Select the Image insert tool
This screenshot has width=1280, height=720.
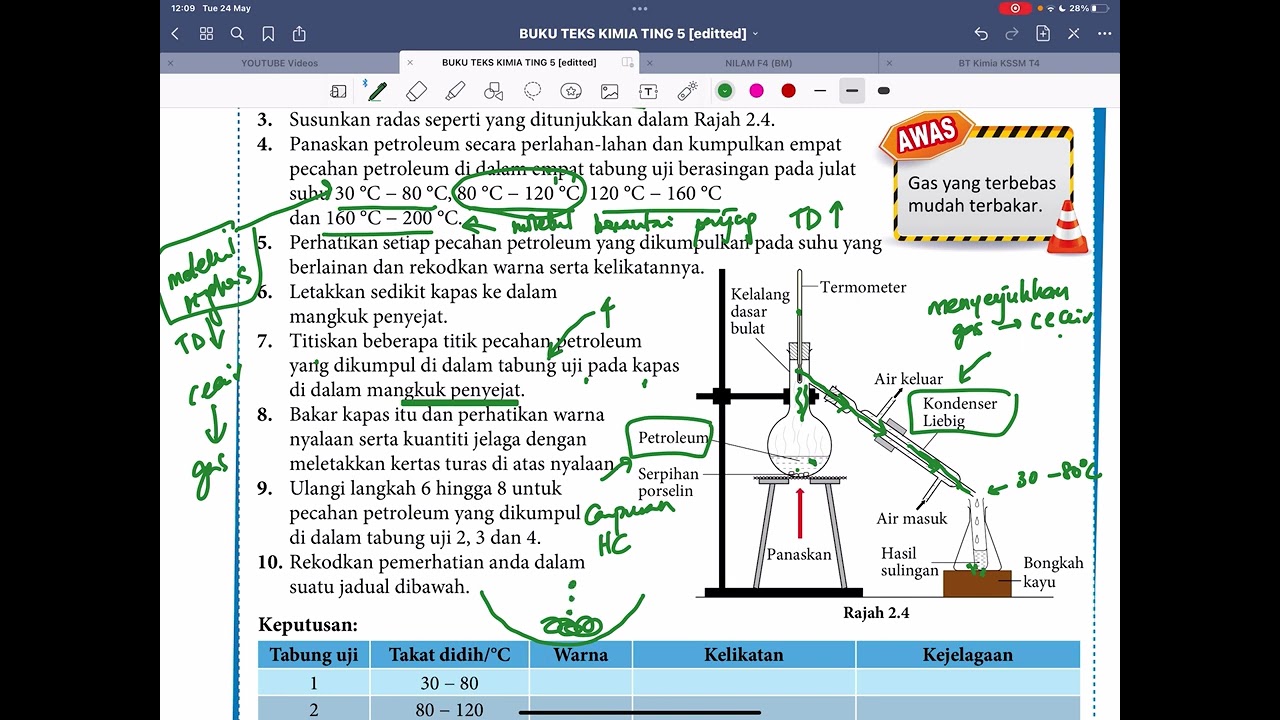(x=609, y=91)
